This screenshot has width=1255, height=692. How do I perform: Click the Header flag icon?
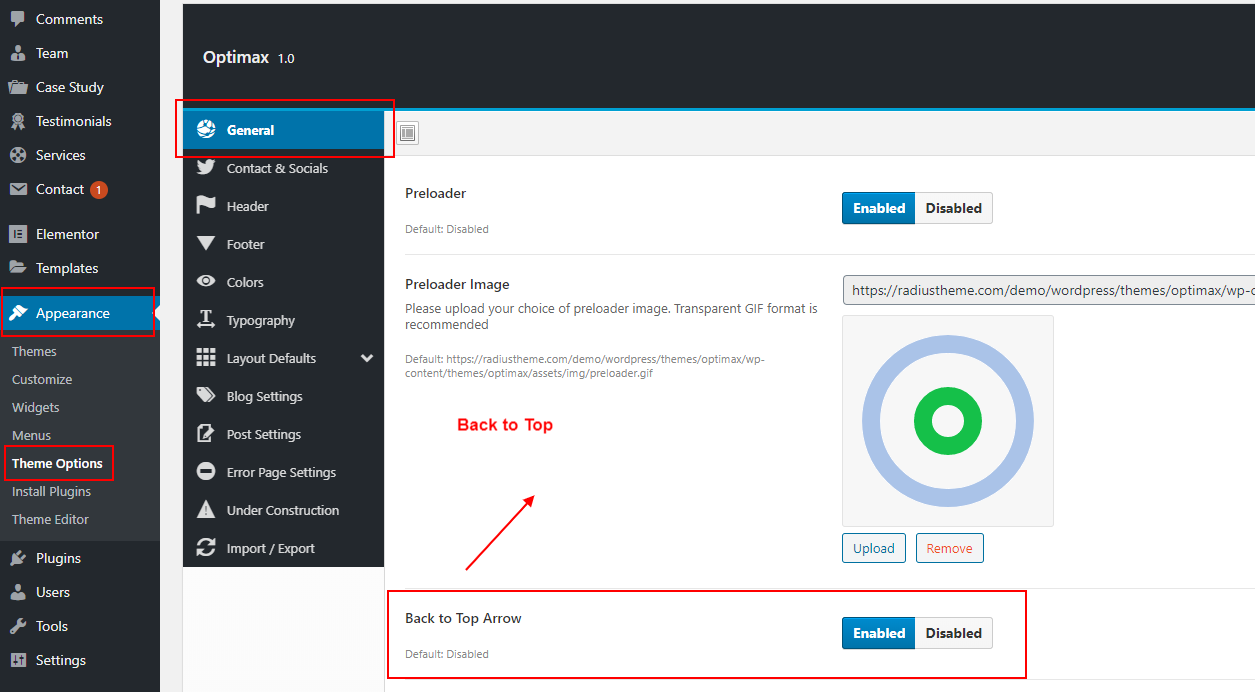coord(206,206)
